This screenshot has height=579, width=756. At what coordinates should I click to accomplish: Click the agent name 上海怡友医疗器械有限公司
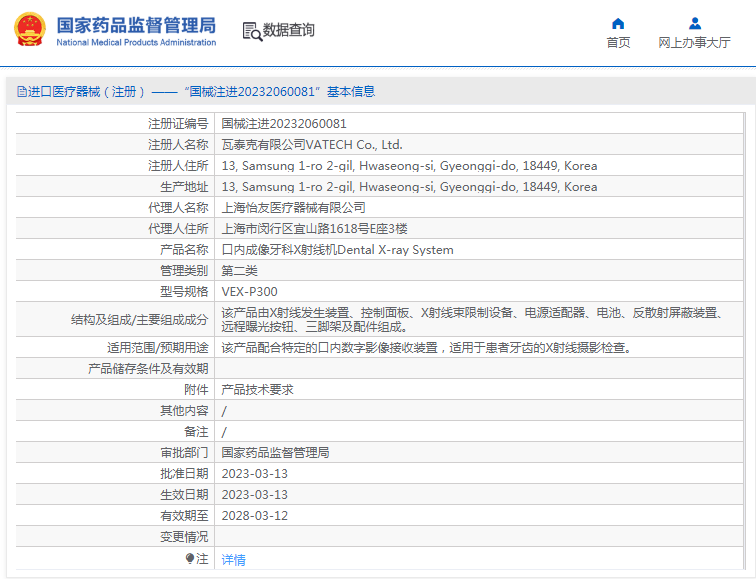coord(293,208)
